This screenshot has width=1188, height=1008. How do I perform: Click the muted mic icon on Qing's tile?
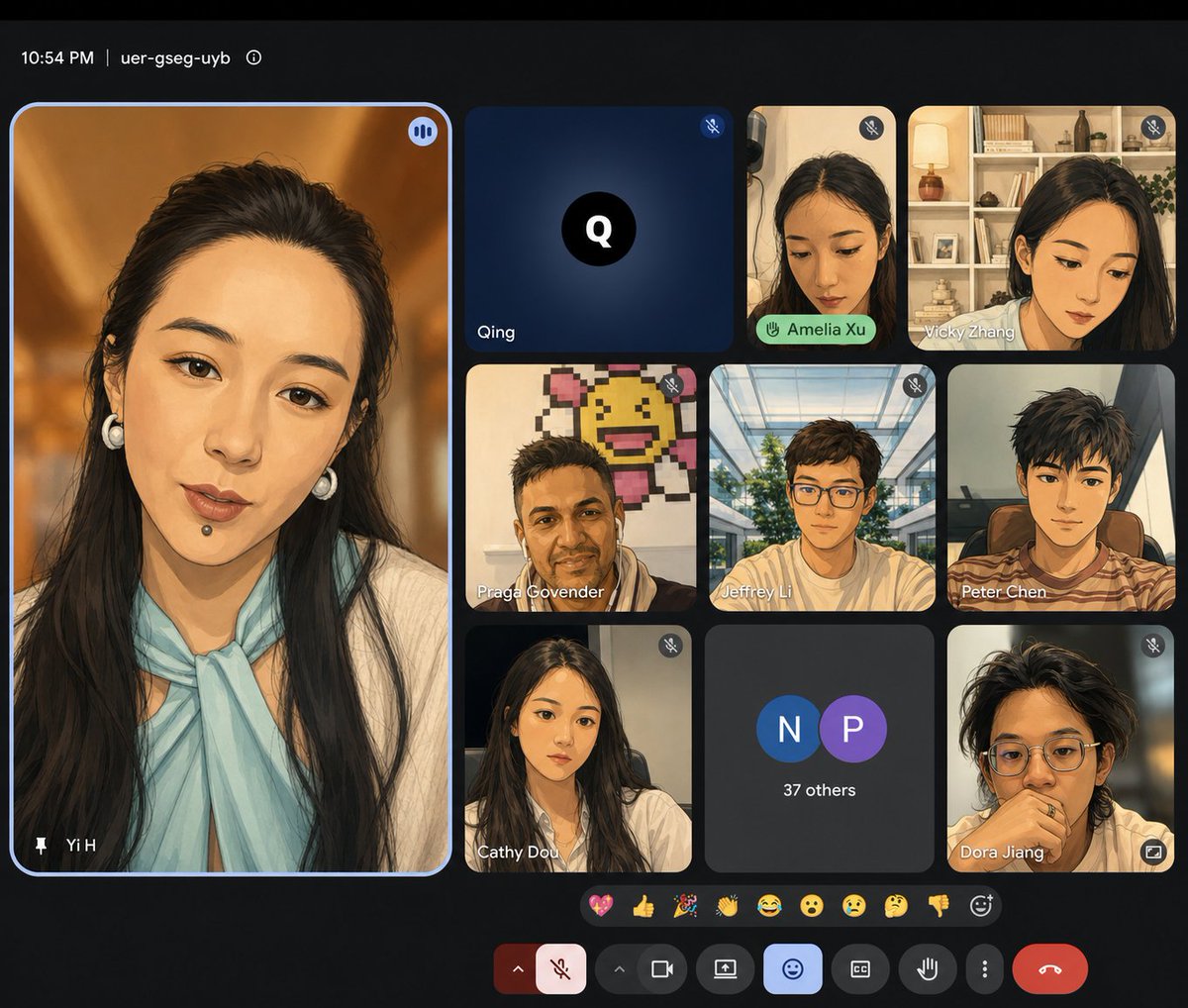pyautogui.click(x=712, y=127)
